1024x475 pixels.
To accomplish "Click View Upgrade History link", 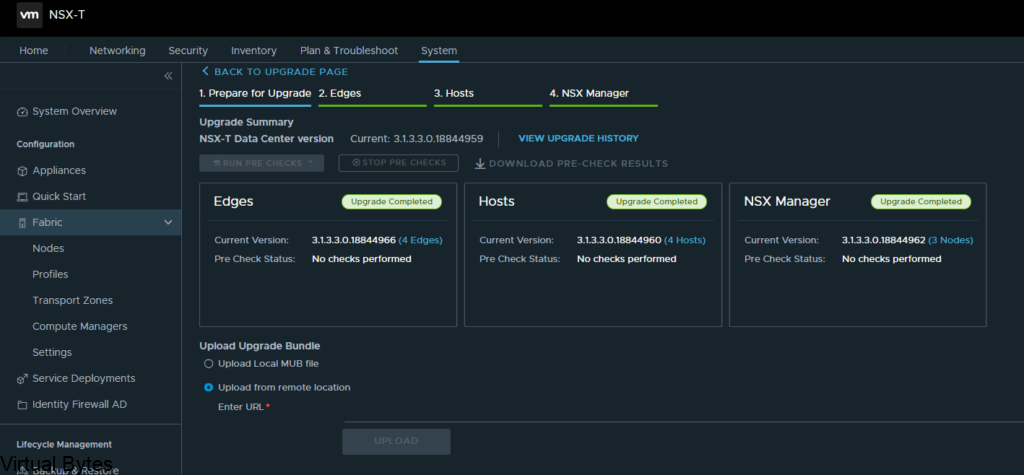I will (x=579, y=139).
